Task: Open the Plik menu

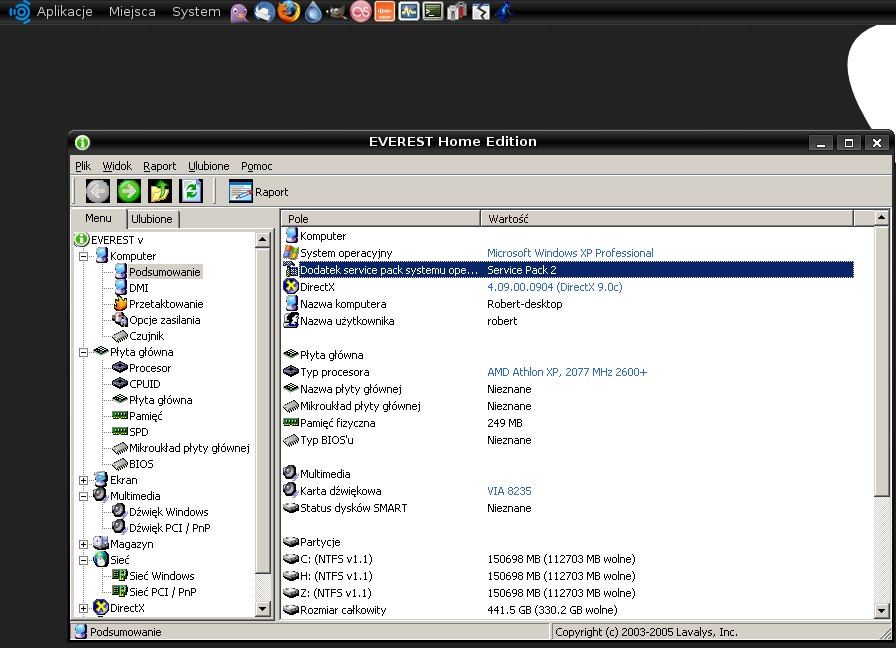Action: point(83,166)
